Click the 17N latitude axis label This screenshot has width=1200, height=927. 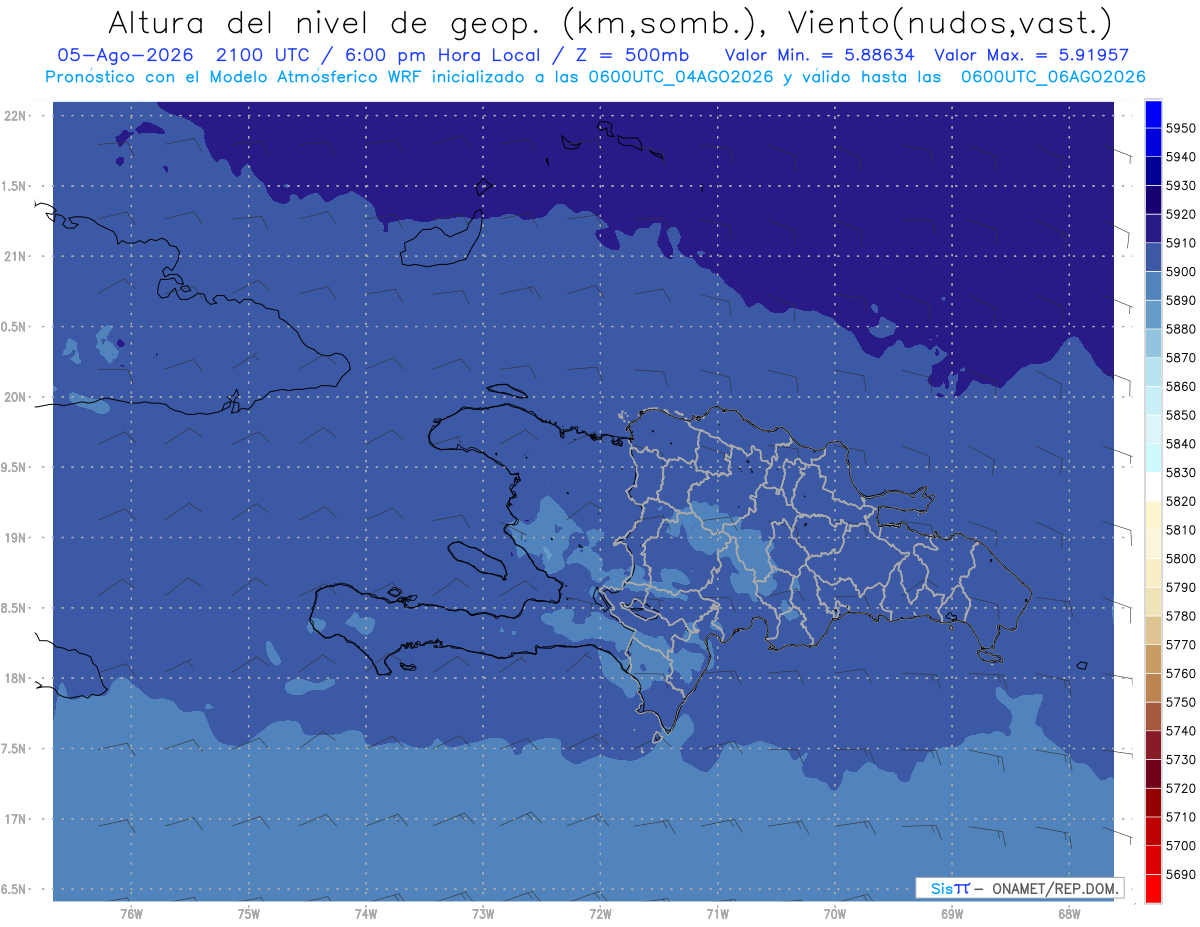pyautogui.click(x=17, y=819)
